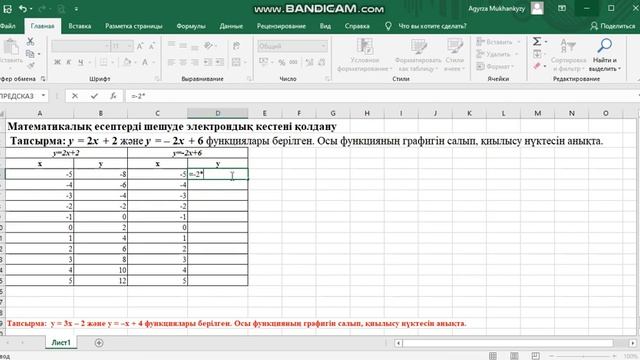
Task: Click the AutoSum sigma icon
Action: [537, 41]
